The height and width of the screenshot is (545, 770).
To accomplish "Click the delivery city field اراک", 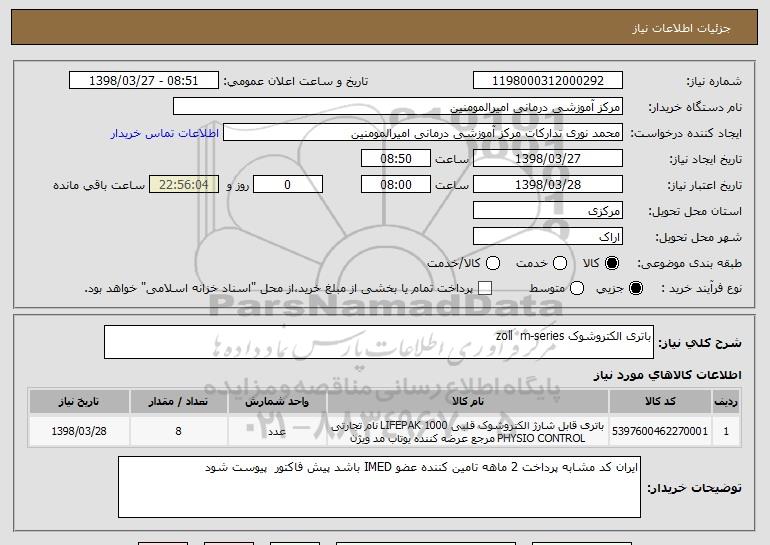I will click(548, 237).
